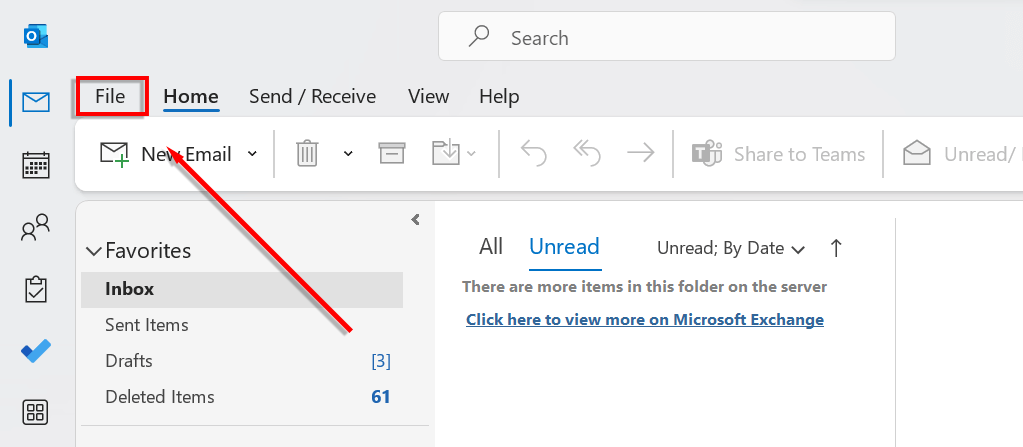Screen dimensions: 1023x447
Task: Open the People contacts icon
Action: (x=36, y=230)
